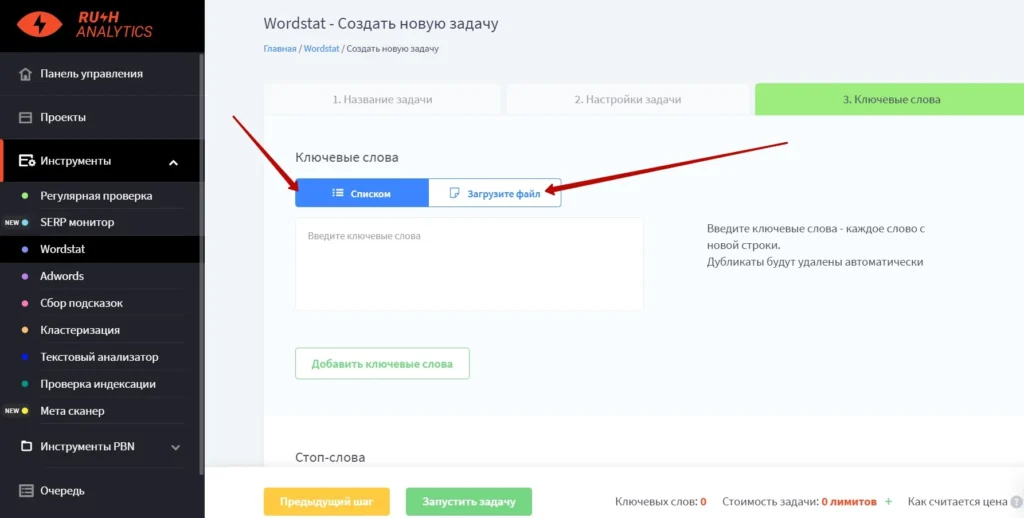
Task: Click the Очередь list icon
Action: click(25, 491)
